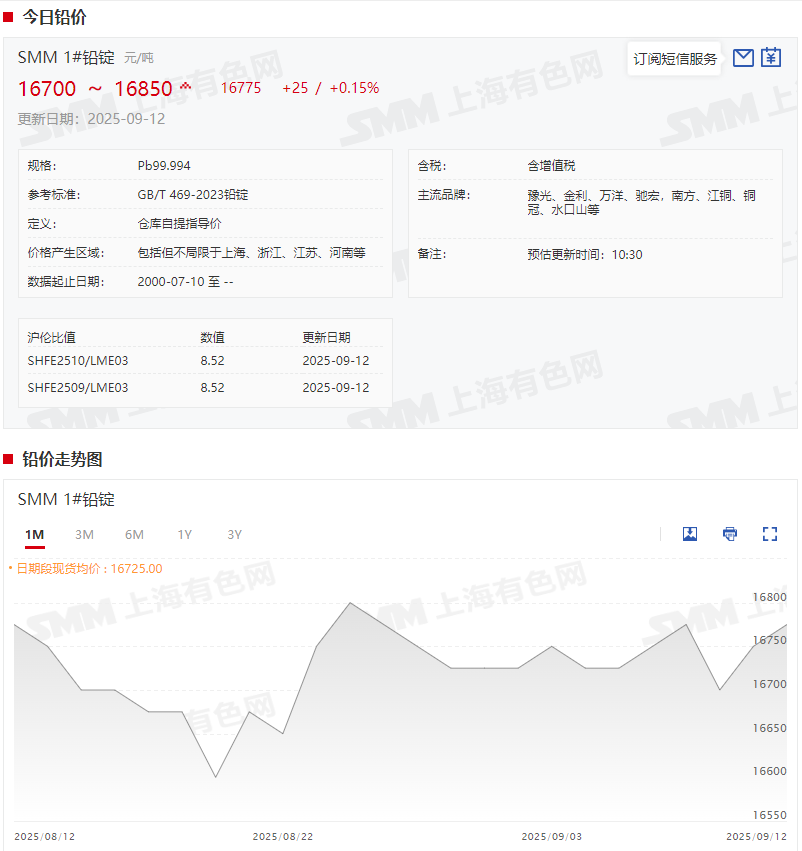Click the 订阅短信服务 button
802x851 pixels.
674,59
